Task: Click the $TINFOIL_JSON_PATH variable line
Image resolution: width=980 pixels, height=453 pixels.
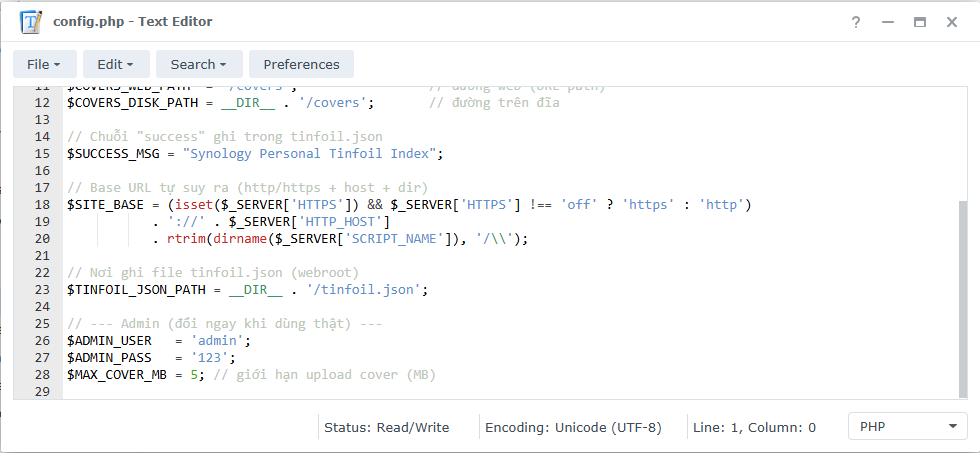Action: coord(140,290)
